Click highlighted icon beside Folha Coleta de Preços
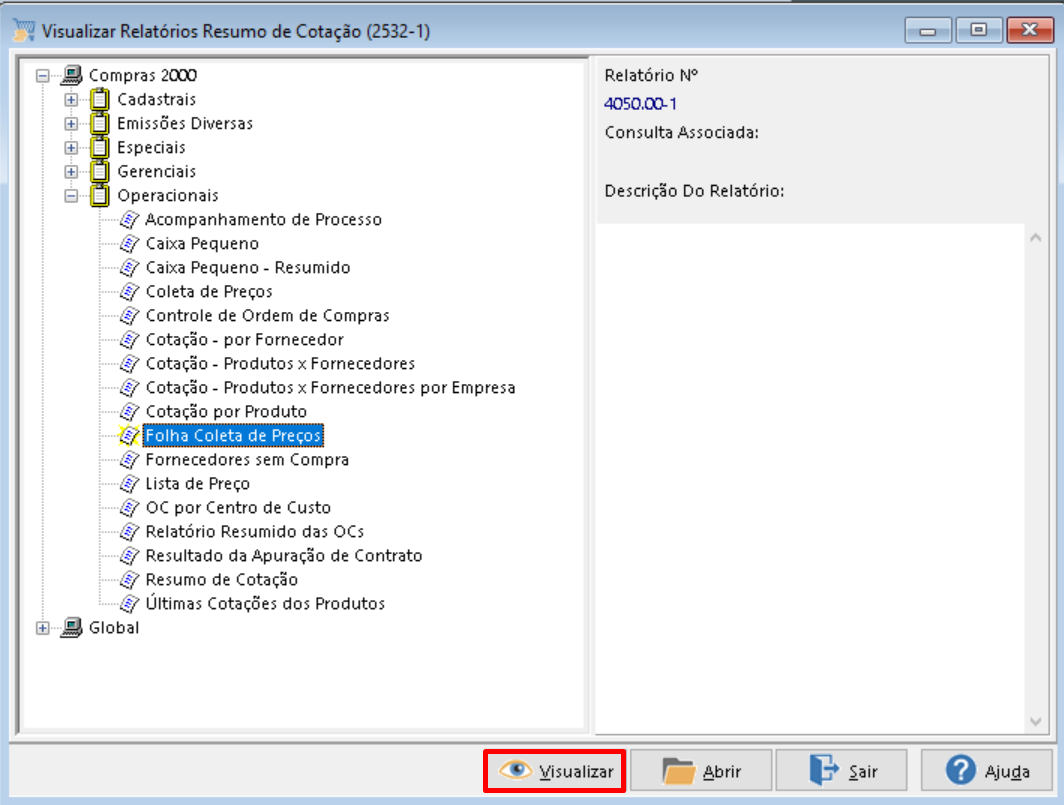1064x805 pixels. point(129,435)
